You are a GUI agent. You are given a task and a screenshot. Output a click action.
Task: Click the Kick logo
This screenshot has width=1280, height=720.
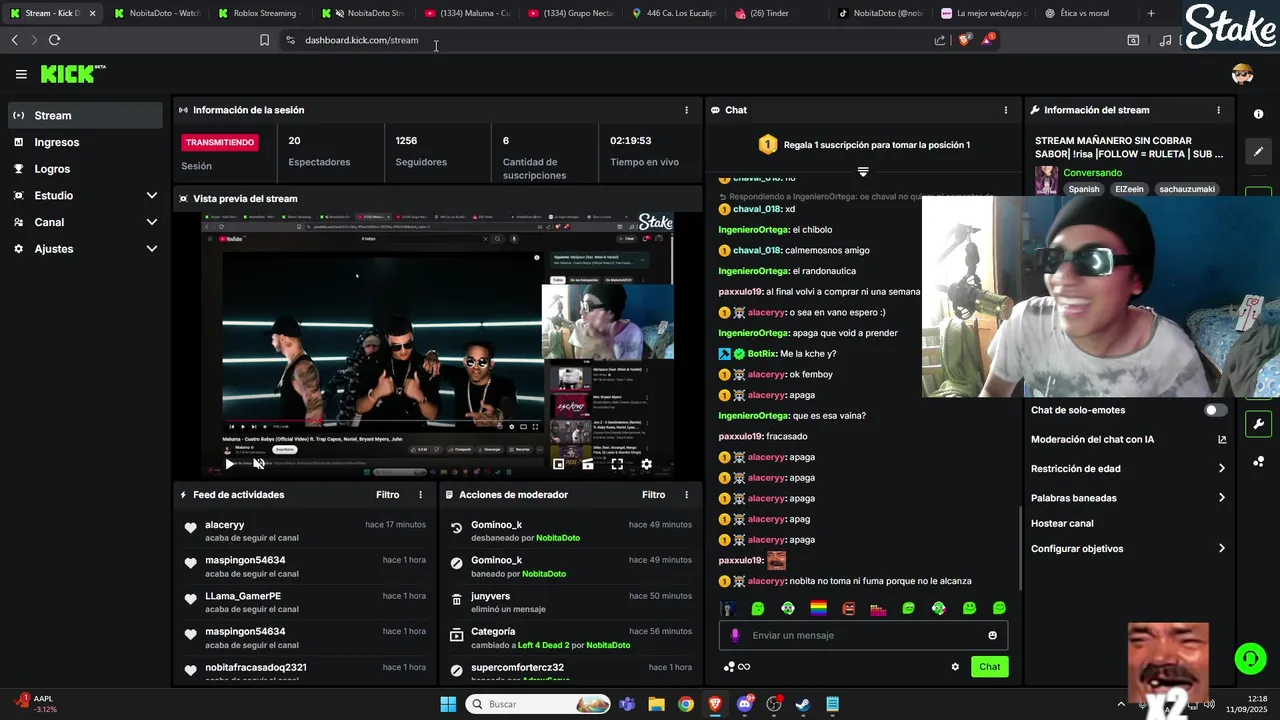[x=72, y=74]
